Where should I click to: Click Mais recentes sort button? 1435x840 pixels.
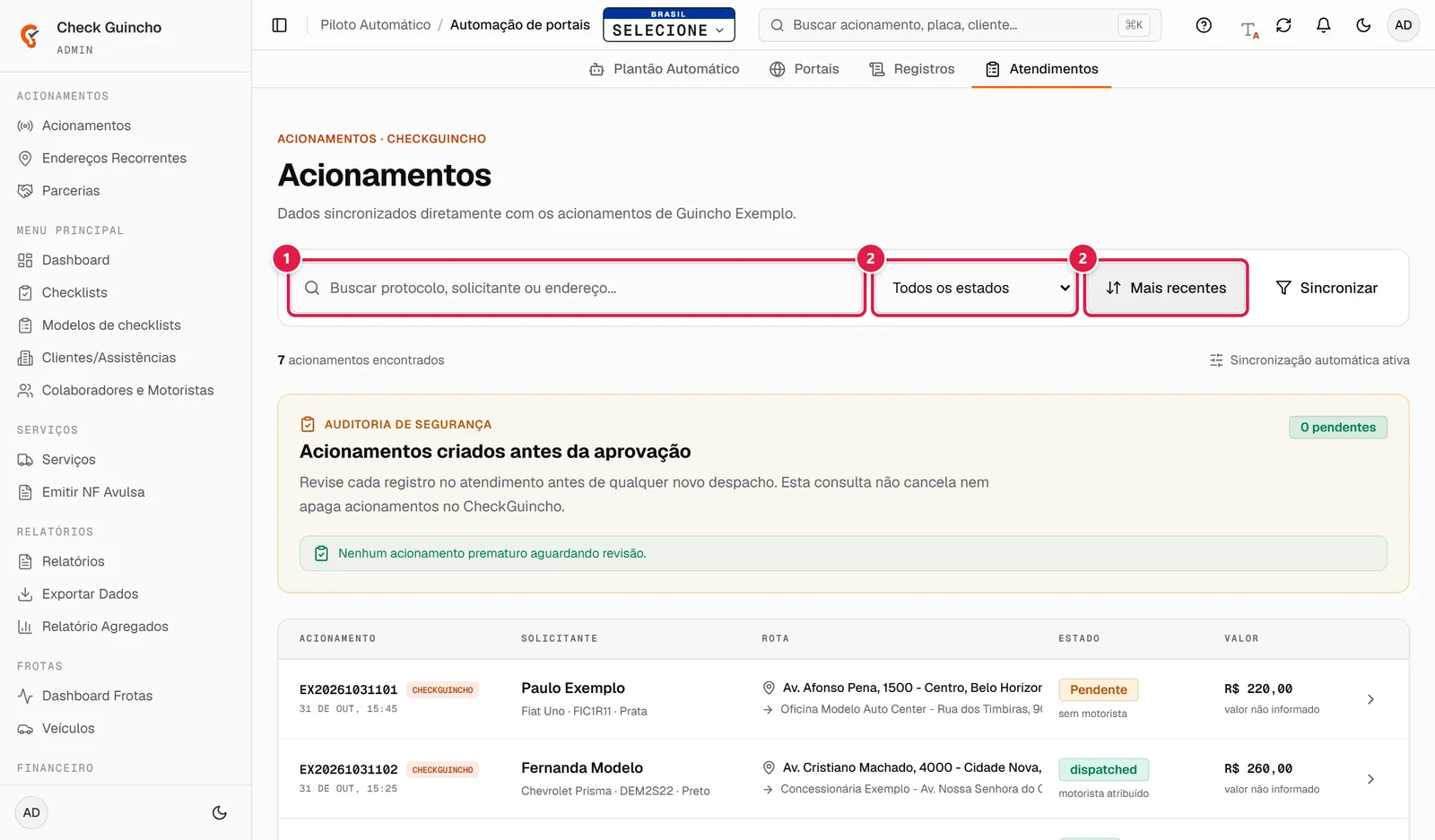[x=1166, y=288]
